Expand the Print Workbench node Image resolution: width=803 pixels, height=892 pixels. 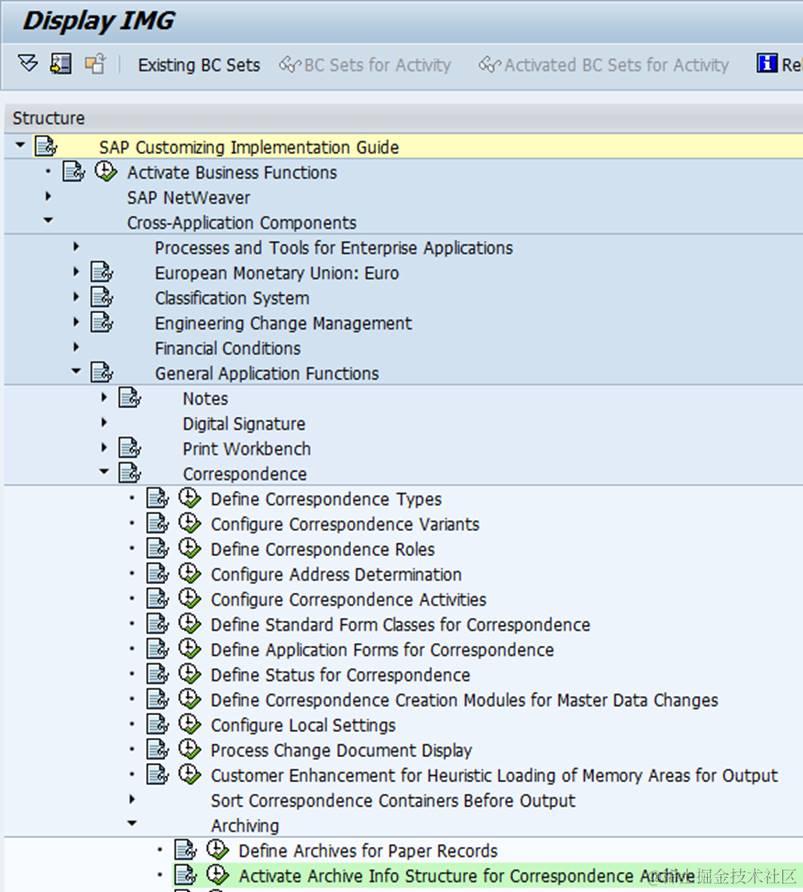104,447
